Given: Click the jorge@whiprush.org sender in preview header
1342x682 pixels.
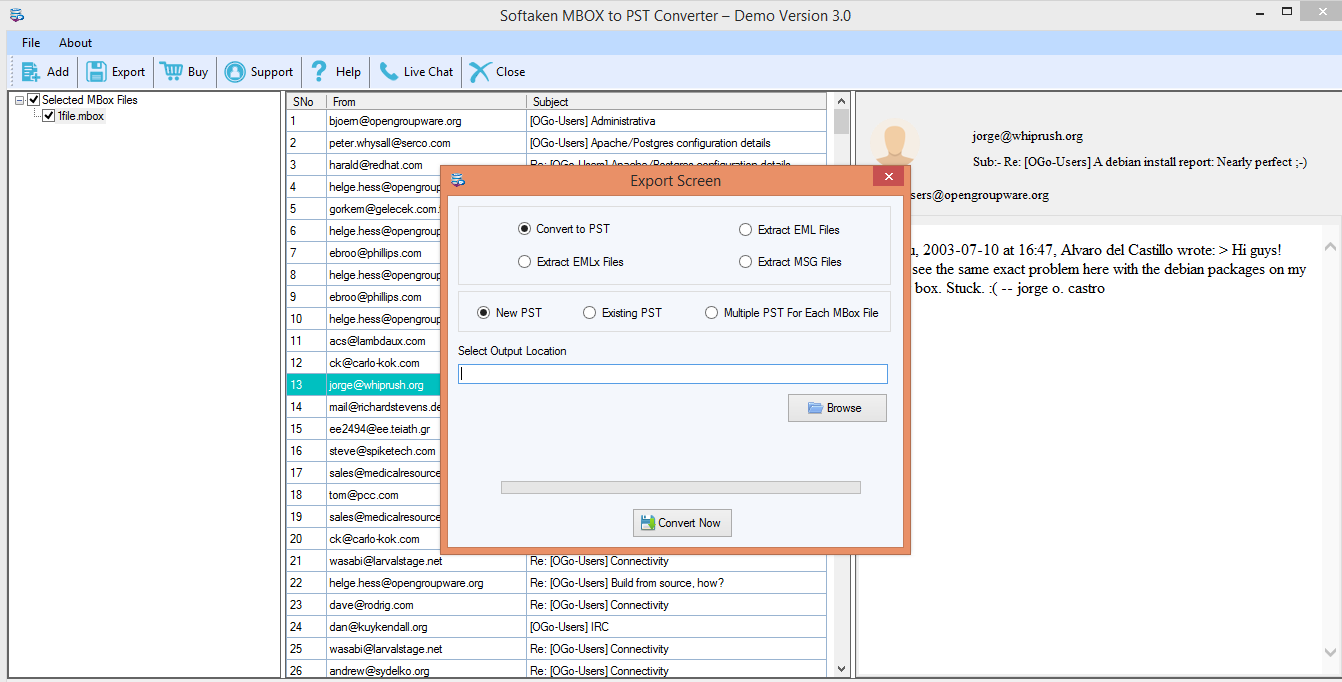Looking at the screenshot, I should click(x=1027, y=136).
